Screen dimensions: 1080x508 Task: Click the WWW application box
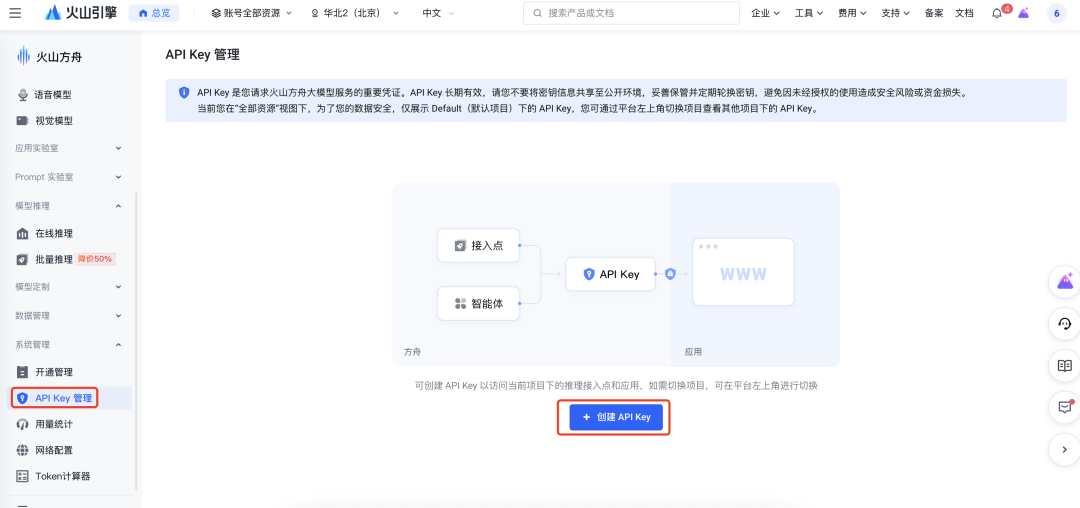pos(743,272)
